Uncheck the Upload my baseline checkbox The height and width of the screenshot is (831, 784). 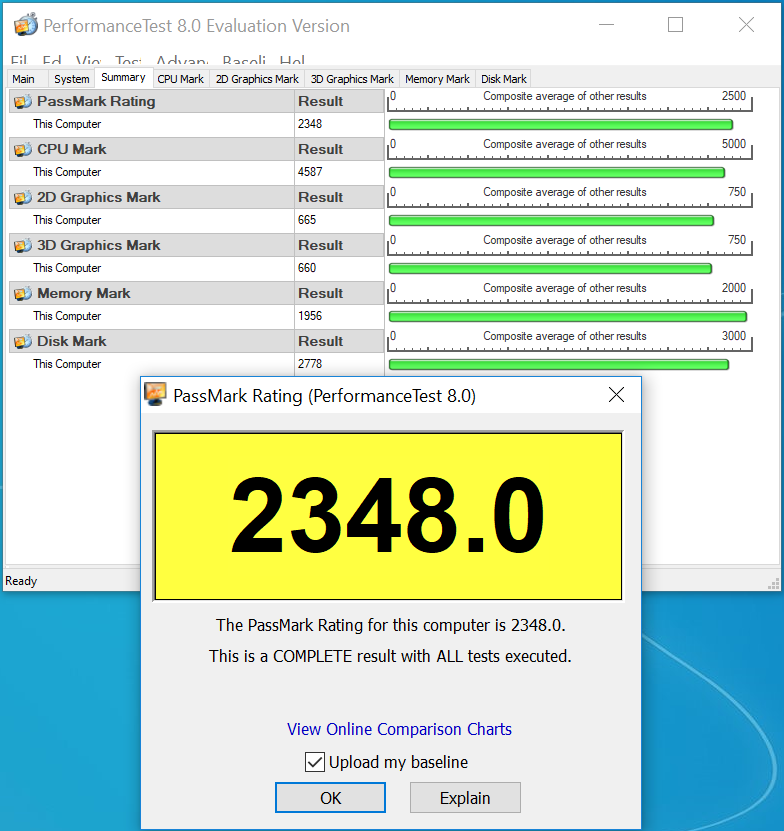coord(314,762)
